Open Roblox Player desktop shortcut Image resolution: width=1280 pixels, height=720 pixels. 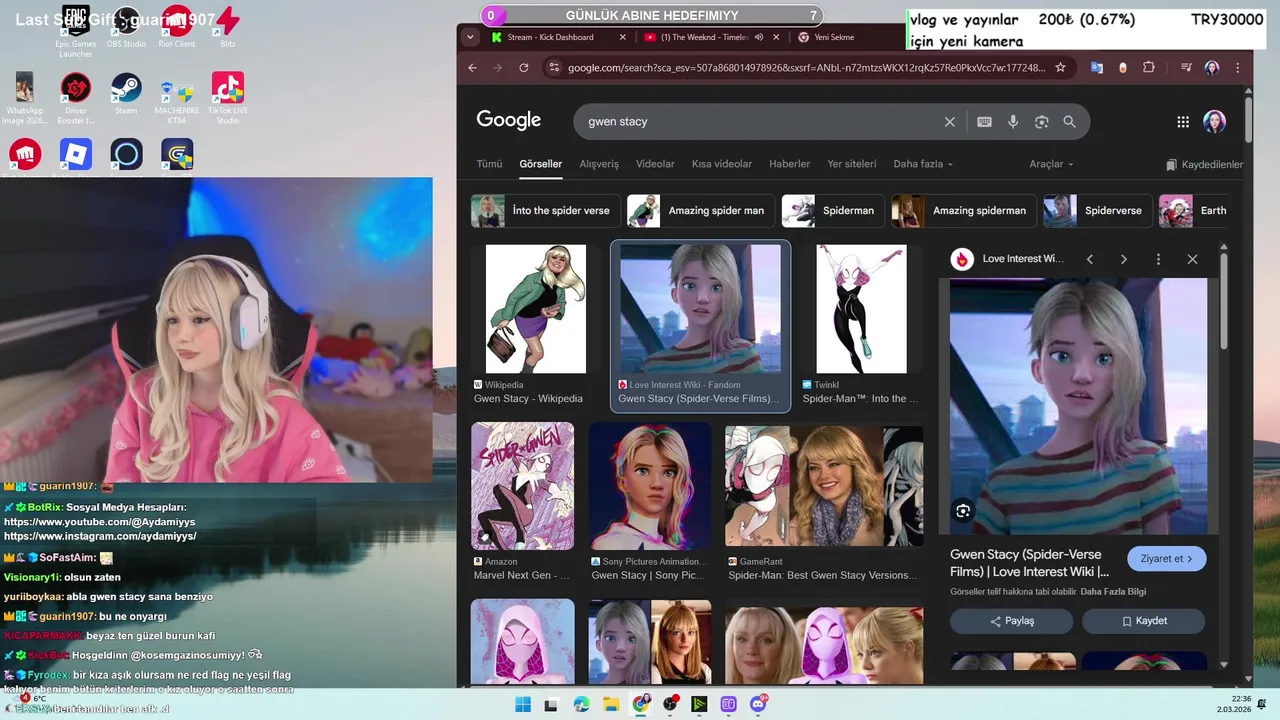(x=76, y=155)
